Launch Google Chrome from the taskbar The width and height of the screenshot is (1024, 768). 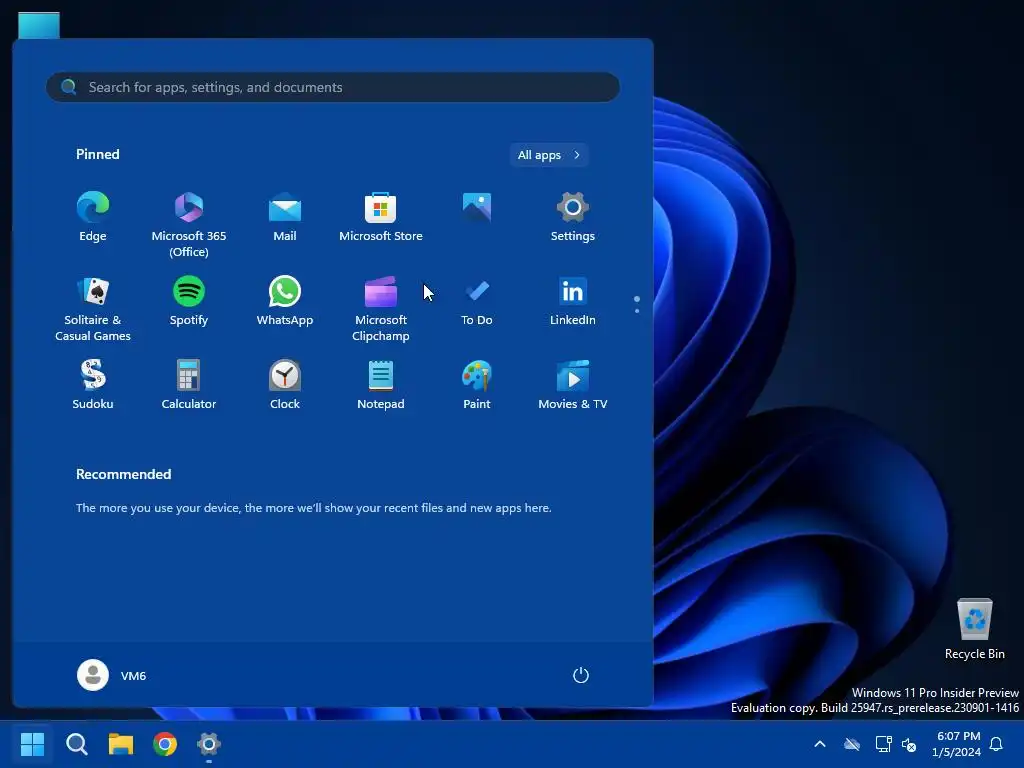pyautogui.click(x=165, y=744)
